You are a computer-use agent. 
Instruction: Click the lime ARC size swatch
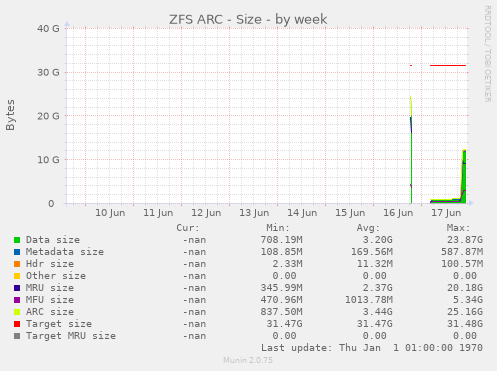(17, 312)
